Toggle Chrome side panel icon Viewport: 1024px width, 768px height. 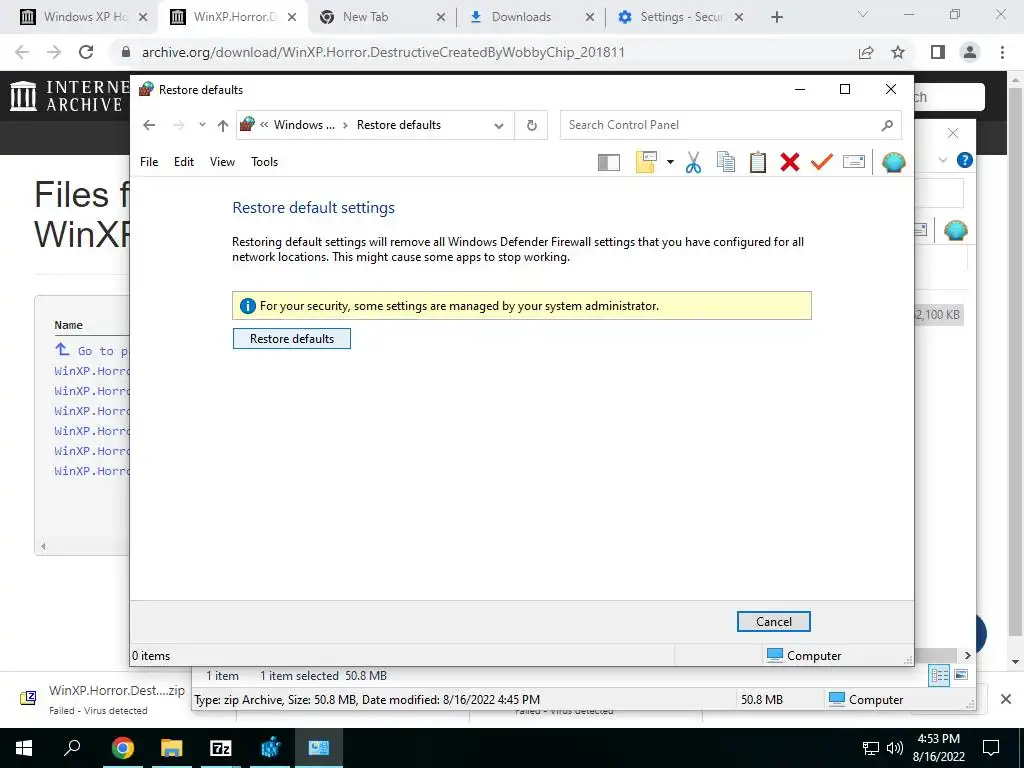[x=938, y=52]
